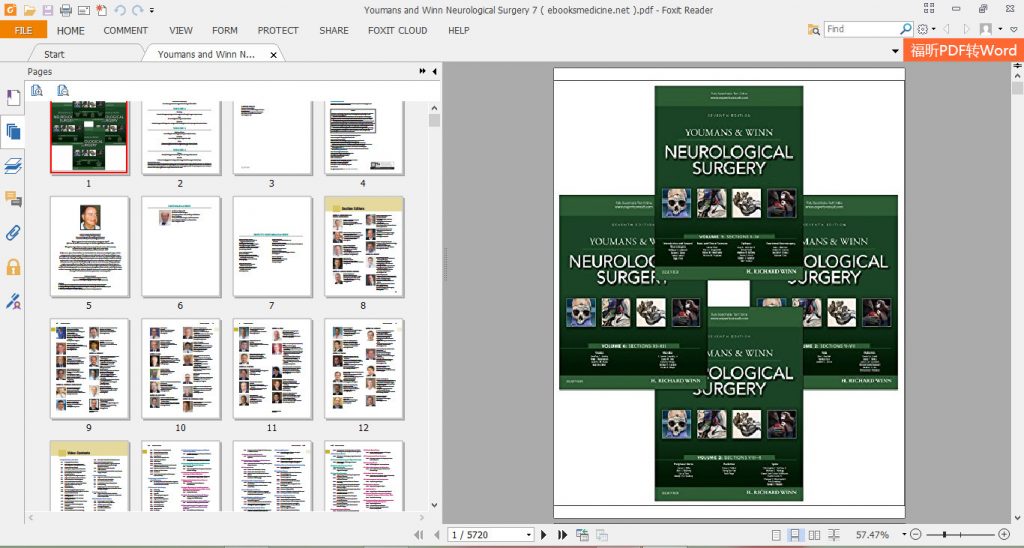Redo the last action
The height and width of the screenshot is (548, 1024).
pyautogui.click(x=137, y=10)
